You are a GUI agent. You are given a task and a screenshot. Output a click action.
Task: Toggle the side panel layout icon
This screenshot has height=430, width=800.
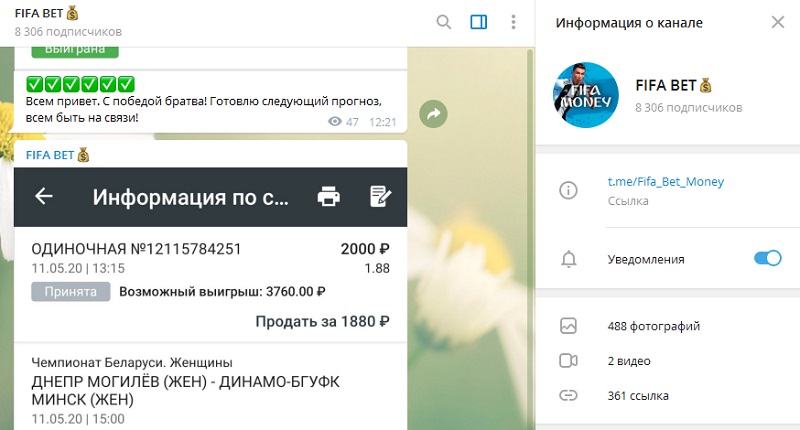pyautogui.click(x=478, y=22)
